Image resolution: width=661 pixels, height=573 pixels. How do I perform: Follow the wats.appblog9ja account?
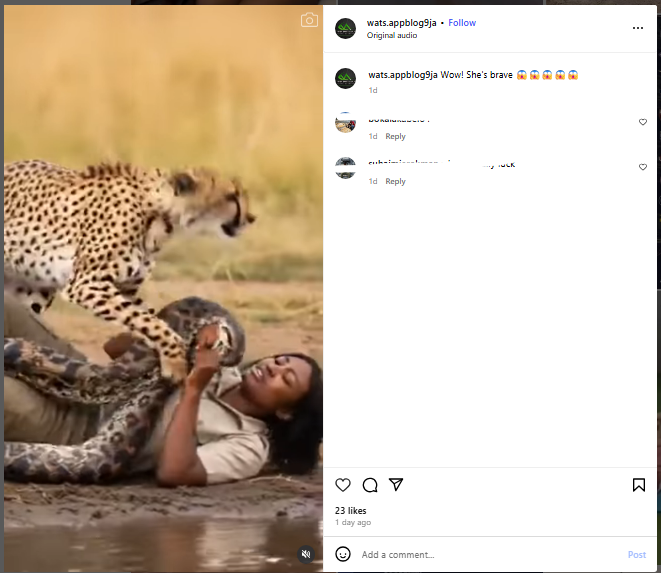(x=462, y=23)
